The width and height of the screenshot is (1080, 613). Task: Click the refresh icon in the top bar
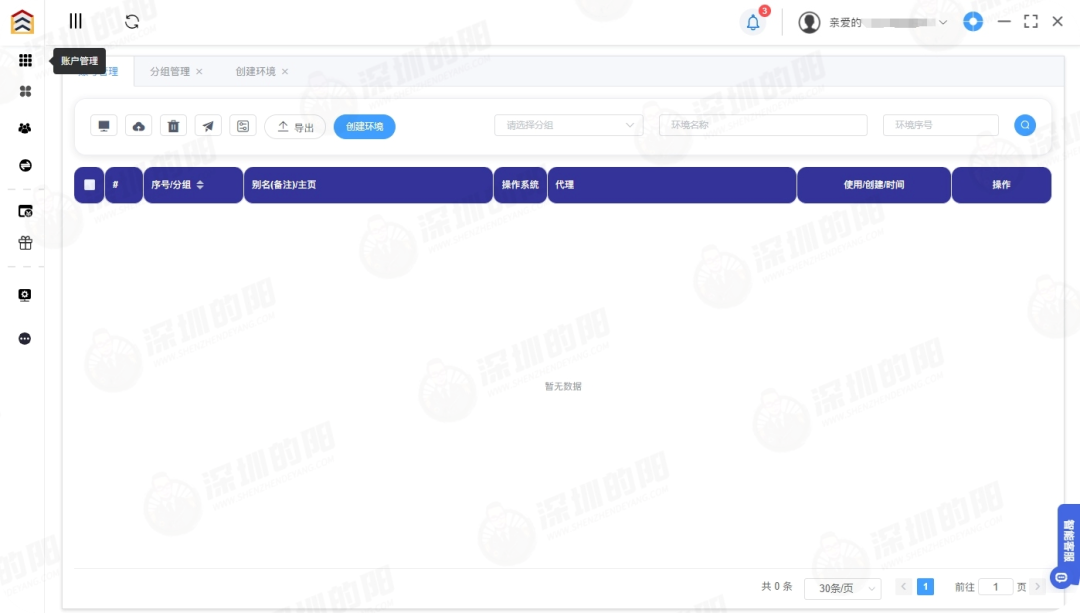click(x=131, y=20)
